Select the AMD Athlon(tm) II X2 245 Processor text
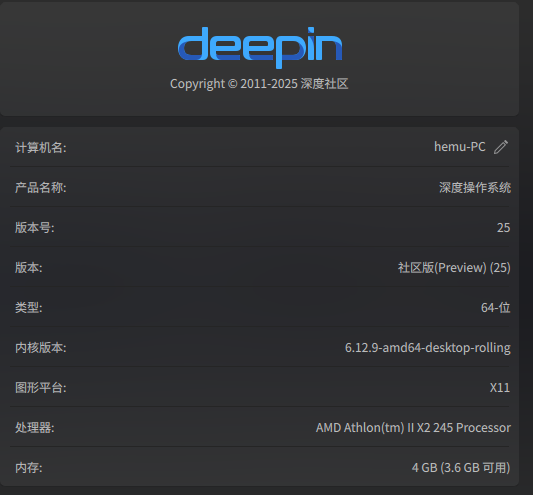533x495 pixels. click(x=413, y=427)
